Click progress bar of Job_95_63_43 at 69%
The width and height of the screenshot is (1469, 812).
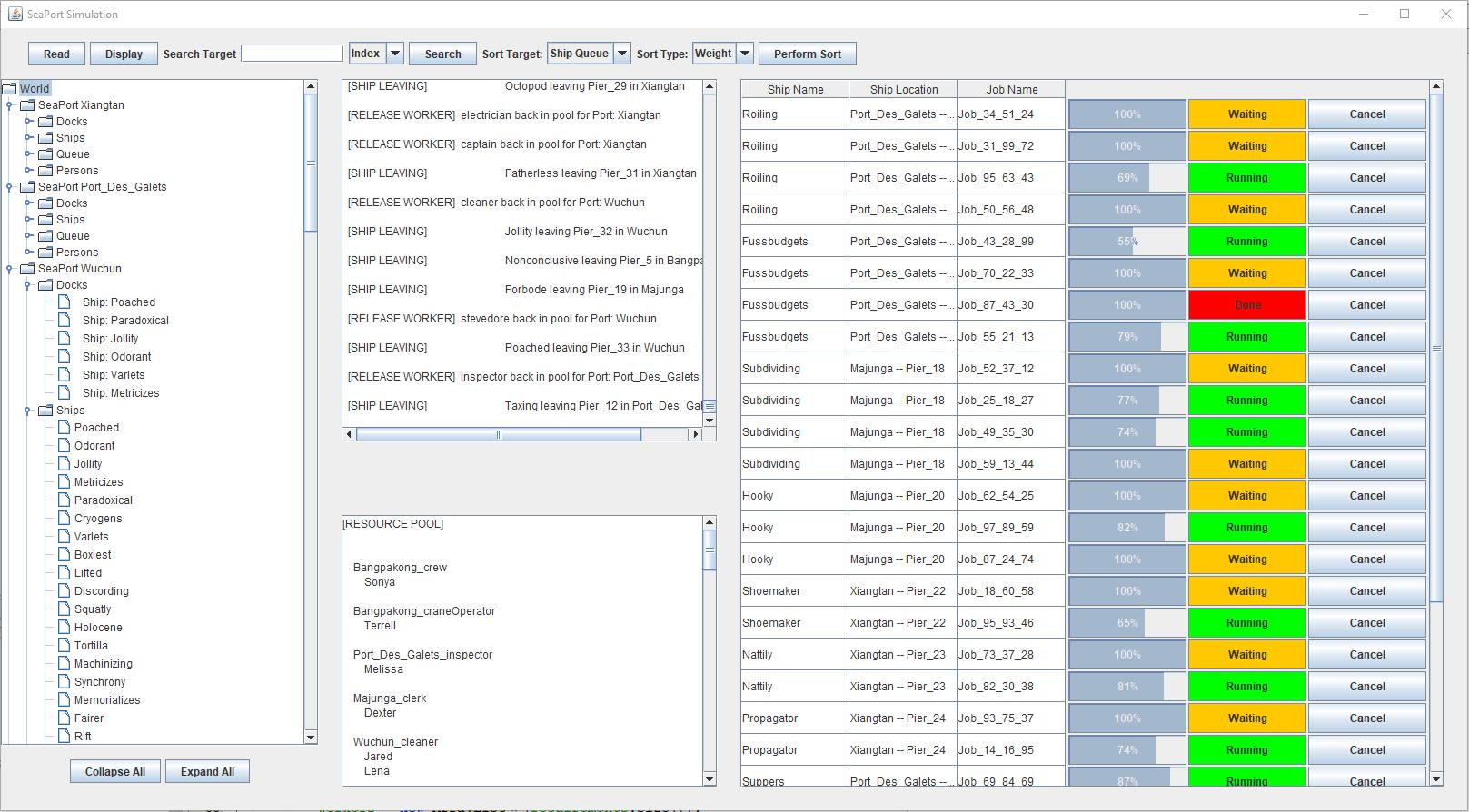point(1127,178)
